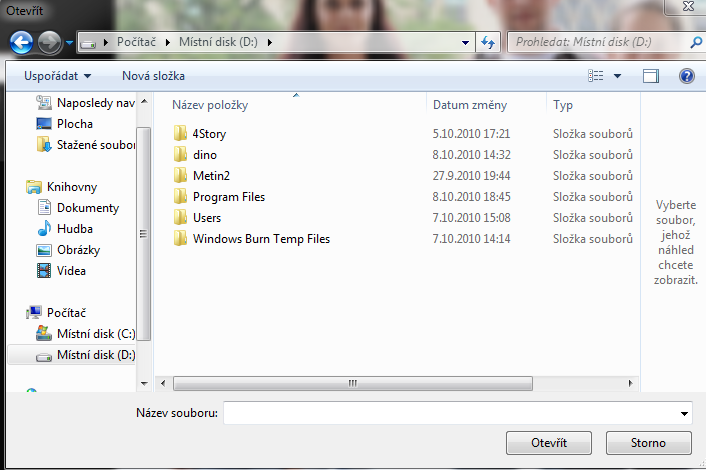Expand the arrow after Místní disk (D:) breadcrumb

(270, 42)
